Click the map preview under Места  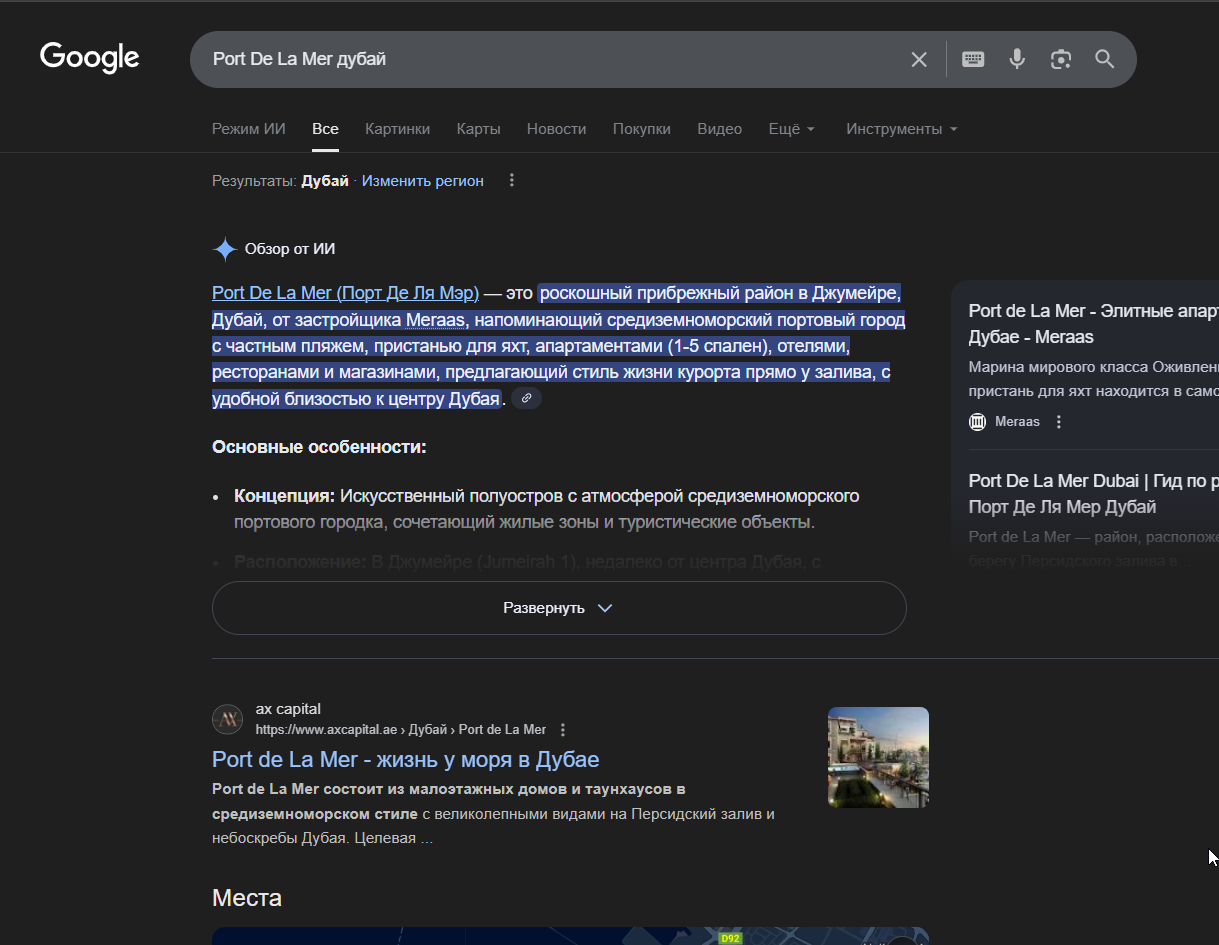[x=570, y=936]
